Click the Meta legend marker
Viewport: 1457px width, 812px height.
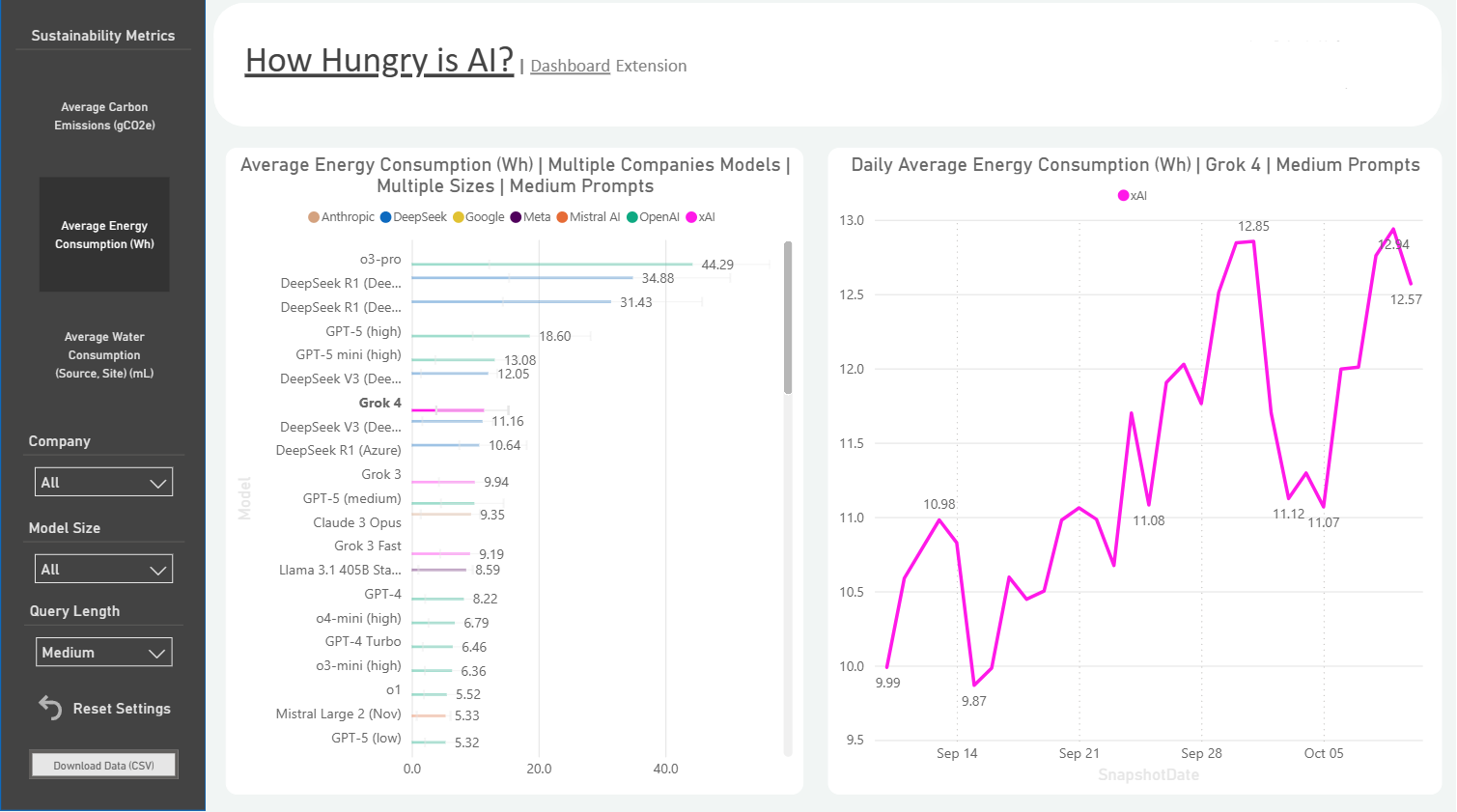pyautogui.click(x=517, y=217)
